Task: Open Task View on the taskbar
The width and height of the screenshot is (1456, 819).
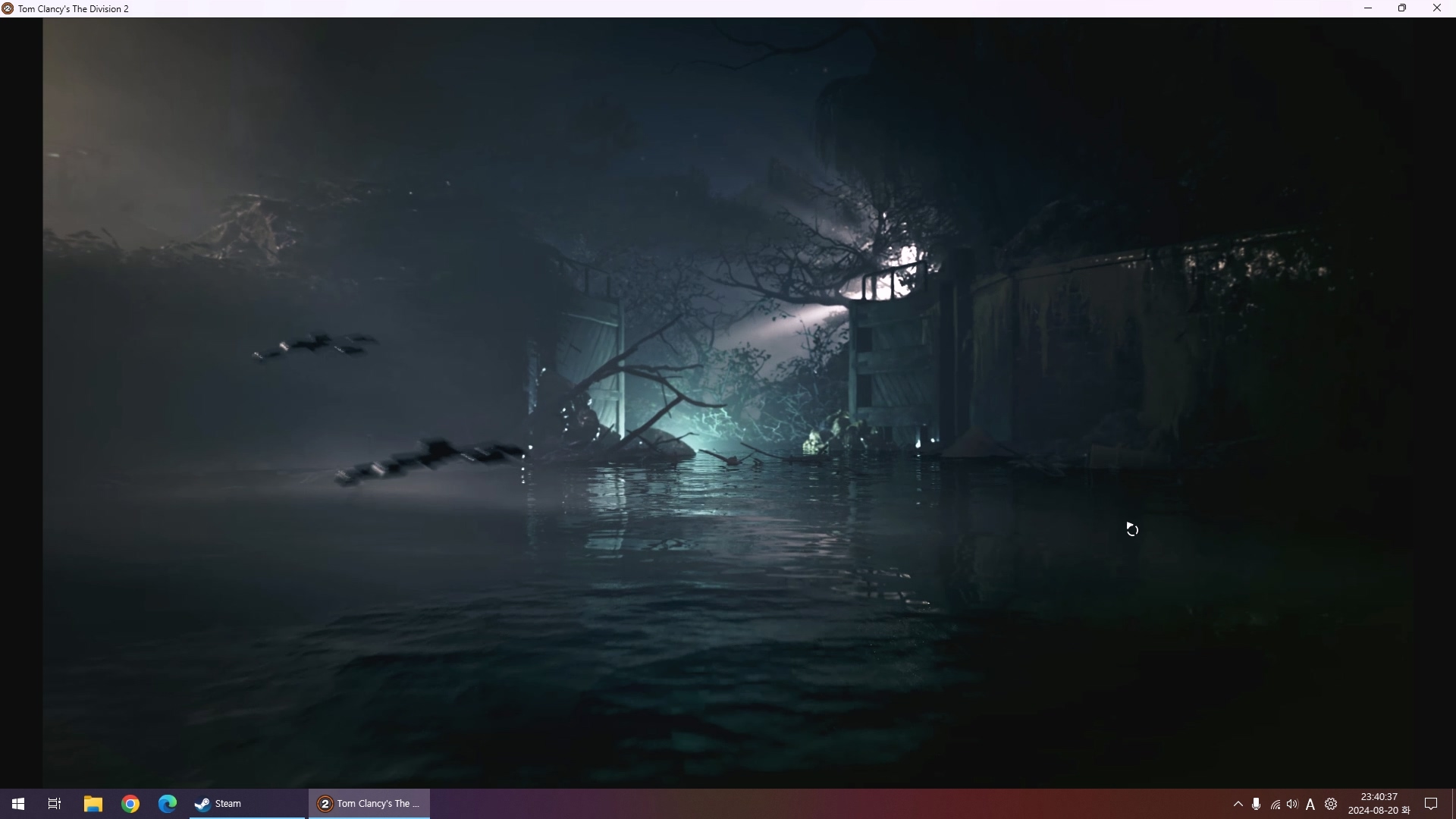Action: click(55, 804)
